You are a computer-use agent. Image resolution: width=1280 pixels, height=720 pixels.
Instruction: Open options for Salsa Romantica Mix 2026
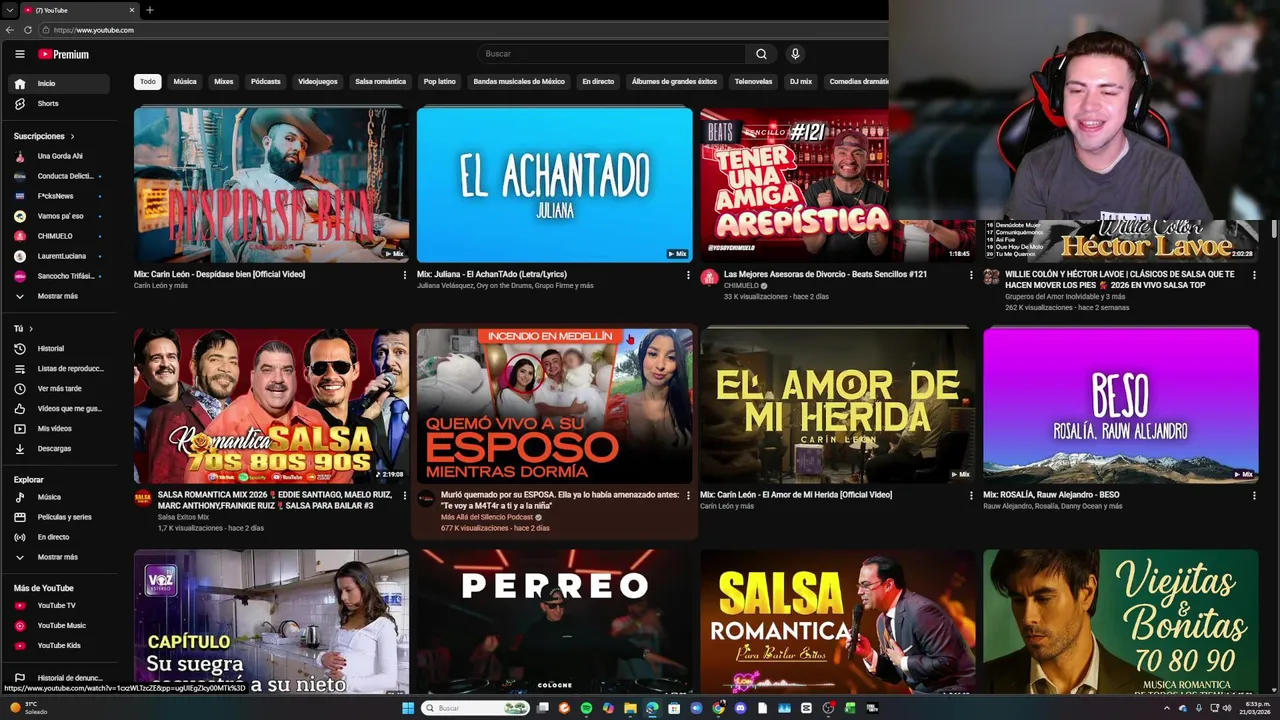pyautogui.click(x=405, y=495)
